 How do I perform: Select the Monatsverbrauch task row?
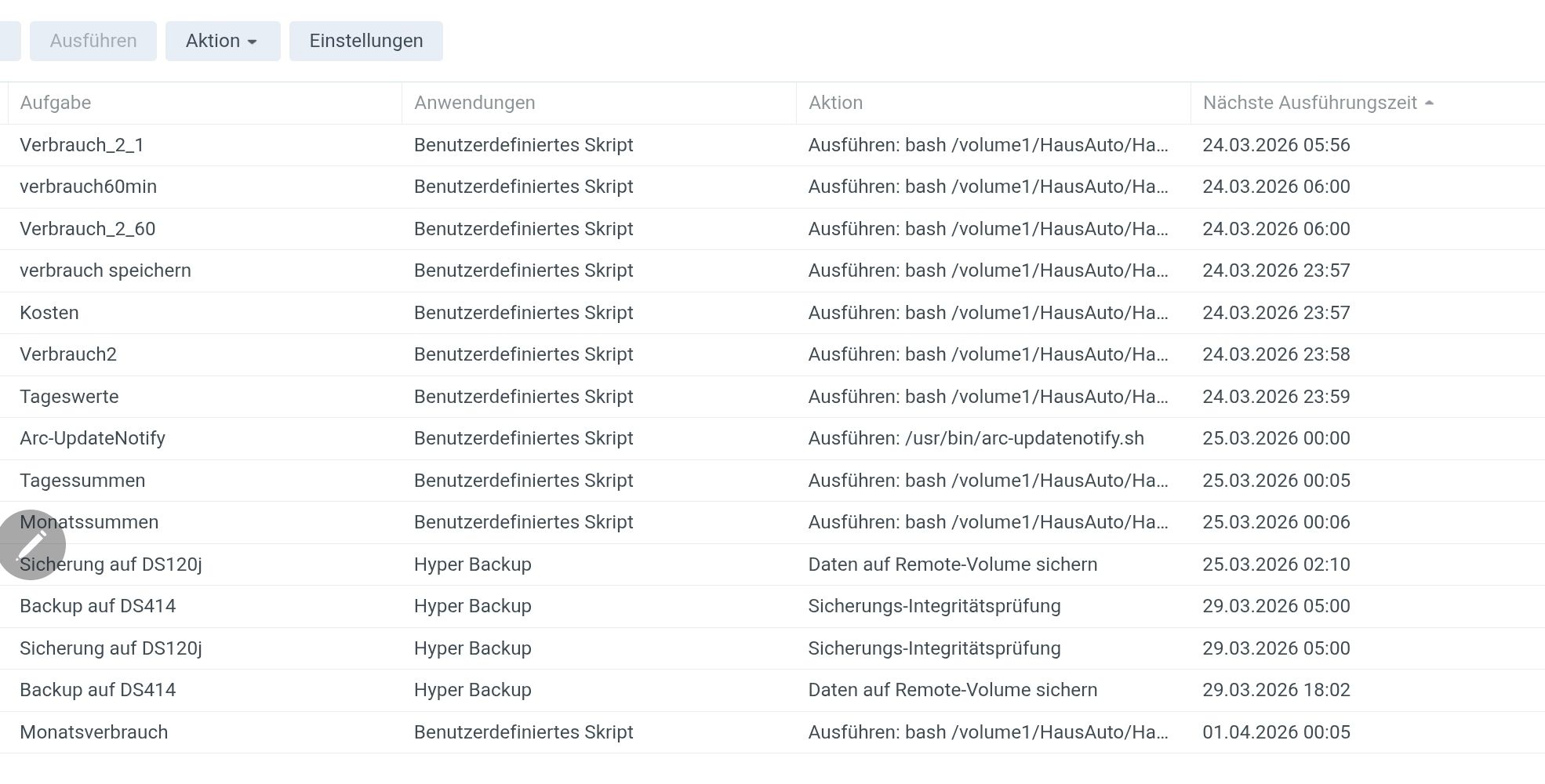(x=93, y=732)
